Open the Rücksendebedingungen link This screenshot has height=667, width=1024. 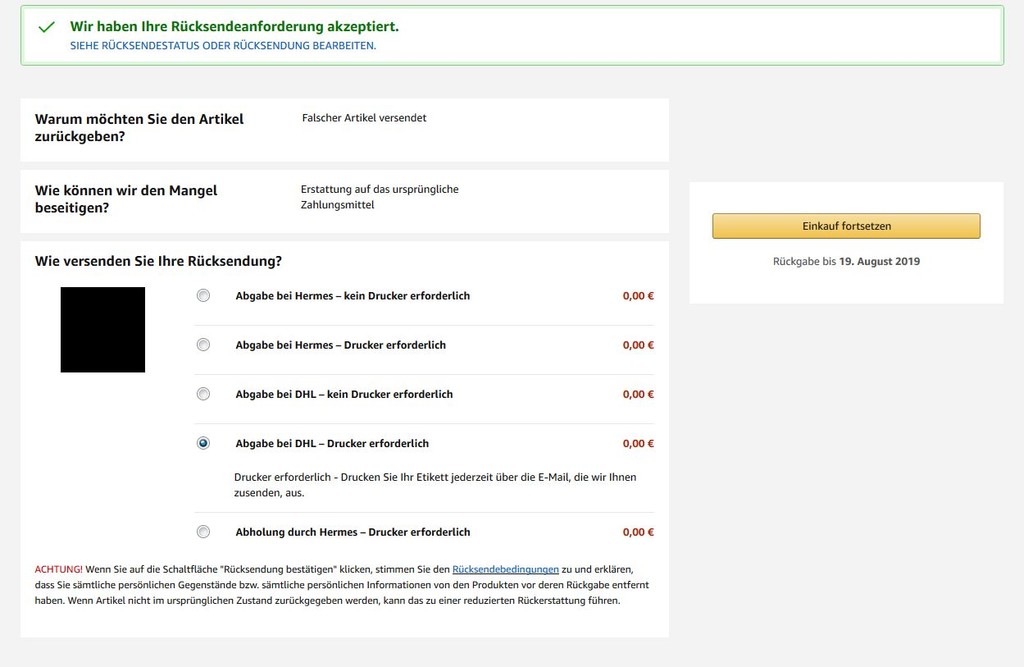[505, 570]
